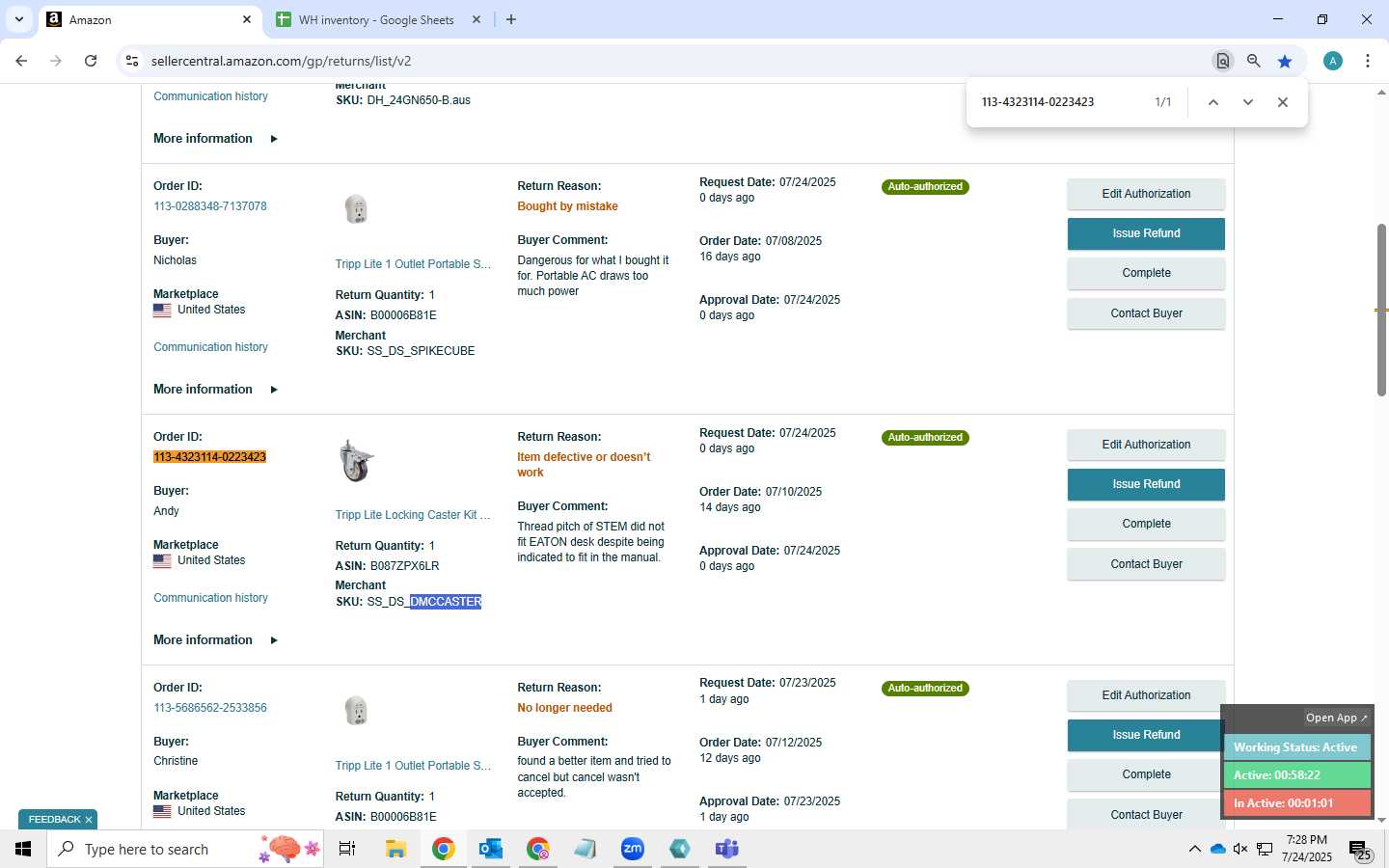
Task: Close the Amazon tab
Action: pos(246,19)
